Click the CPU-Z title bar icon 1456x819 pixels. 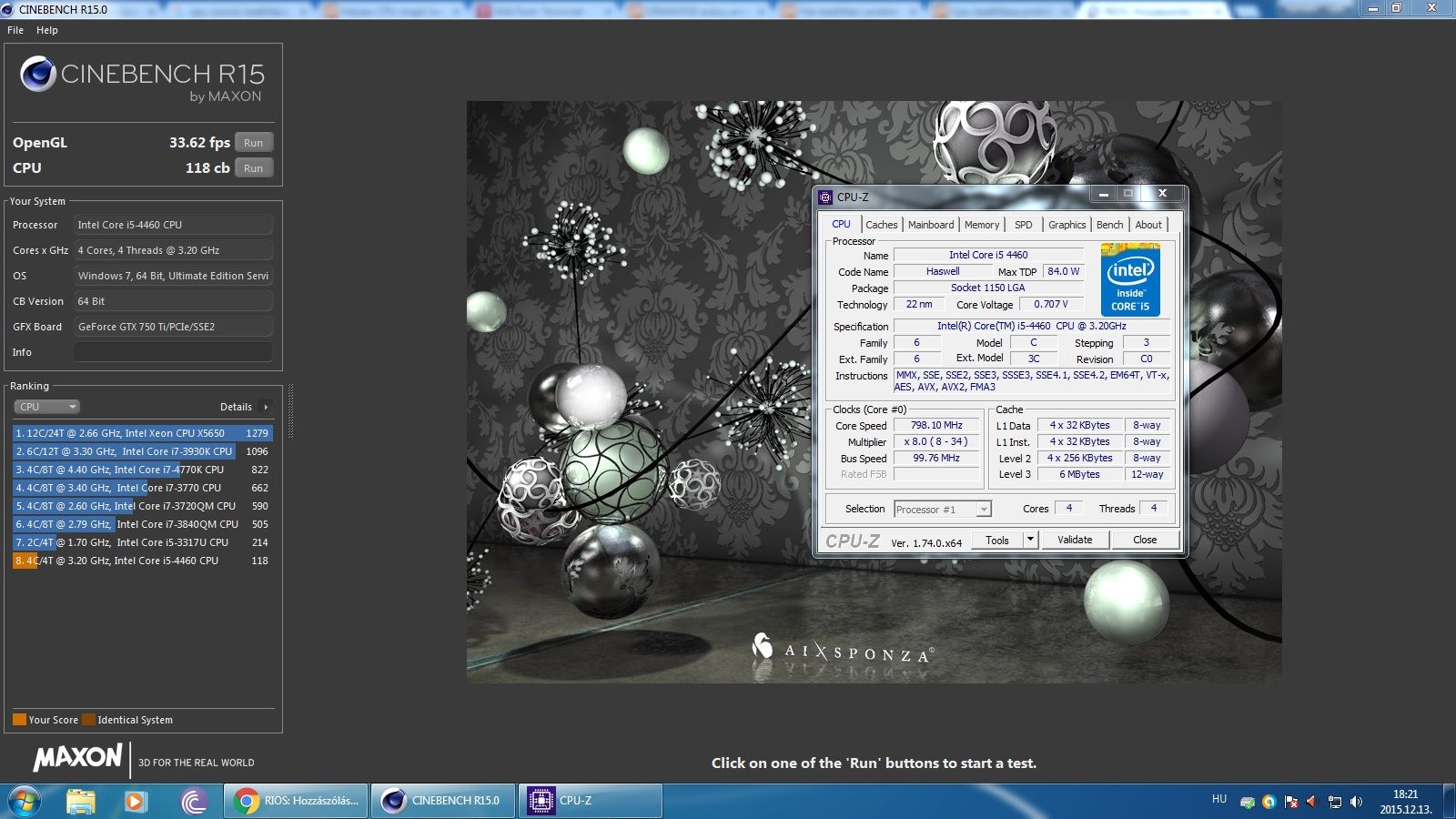(x=825, y=197)
